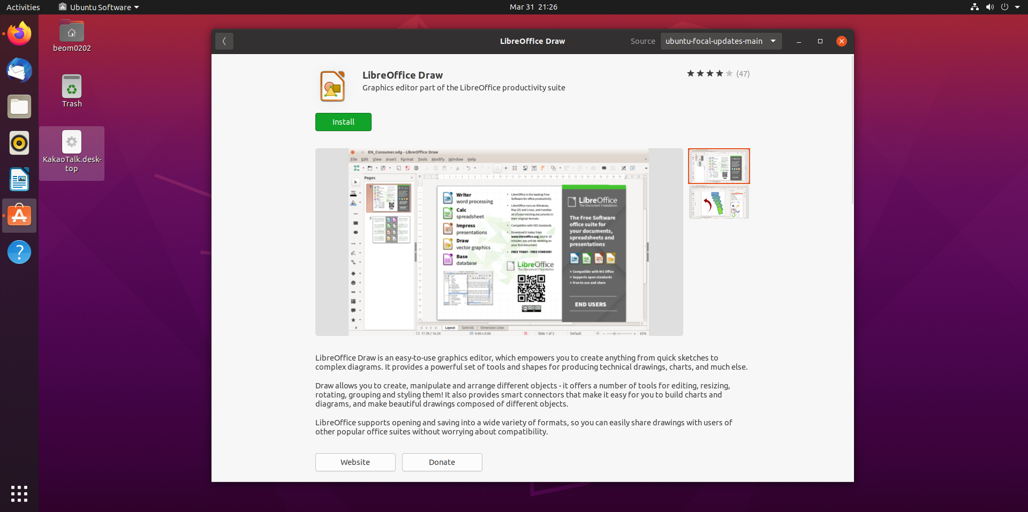The image size is (1028, 512).
Task: Click the paragraph 'LibreOffice supports opening and saving'
Action: point(524,427)
